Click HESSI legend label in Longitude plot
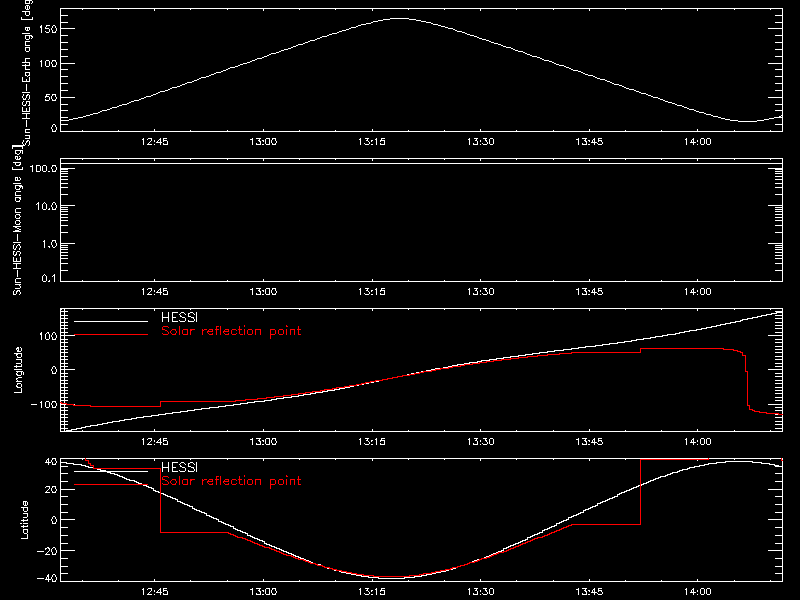This screenshot has width=800, height=600. tap(179, 317)
